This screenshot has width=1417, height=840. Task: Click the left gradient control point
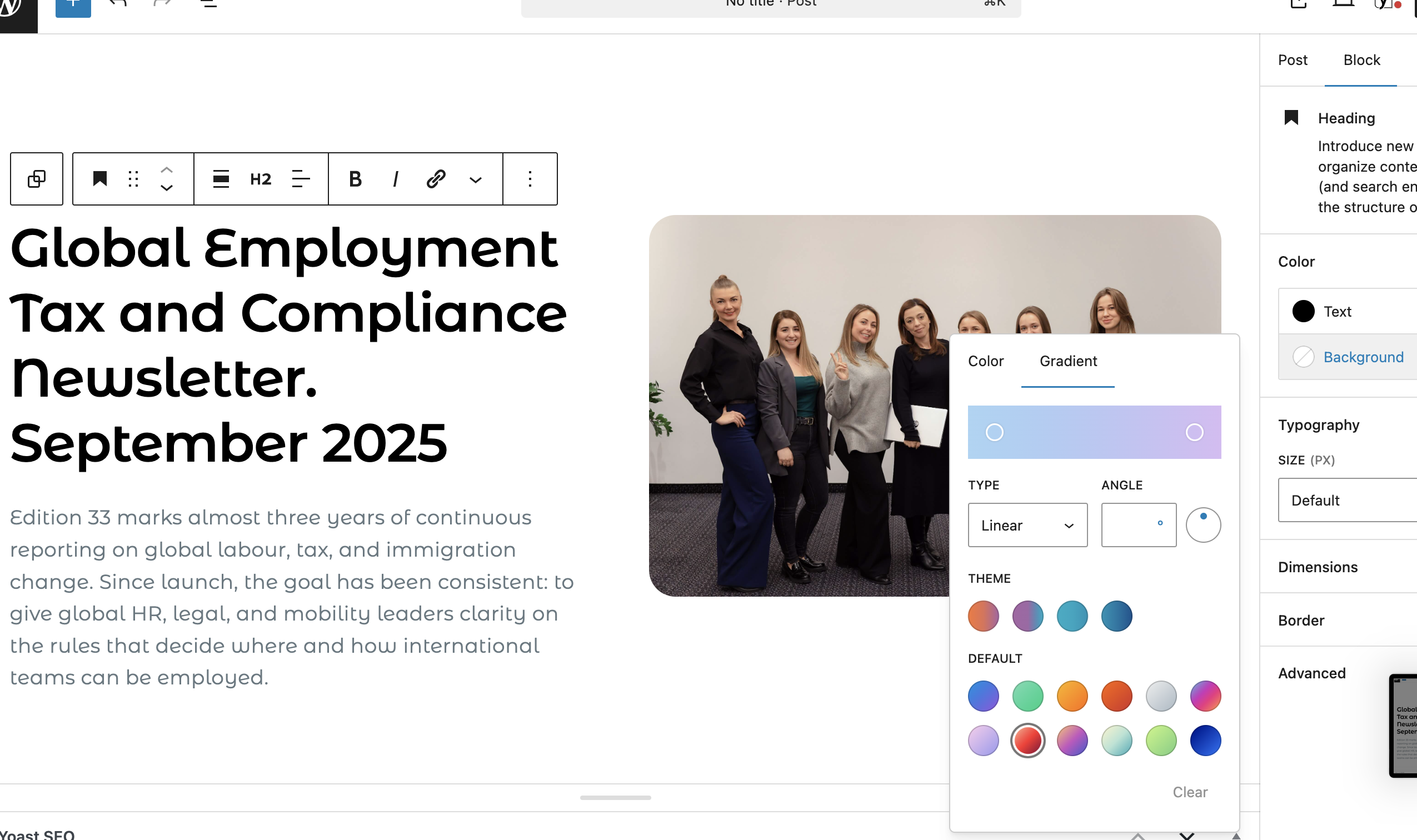point(994,432)
